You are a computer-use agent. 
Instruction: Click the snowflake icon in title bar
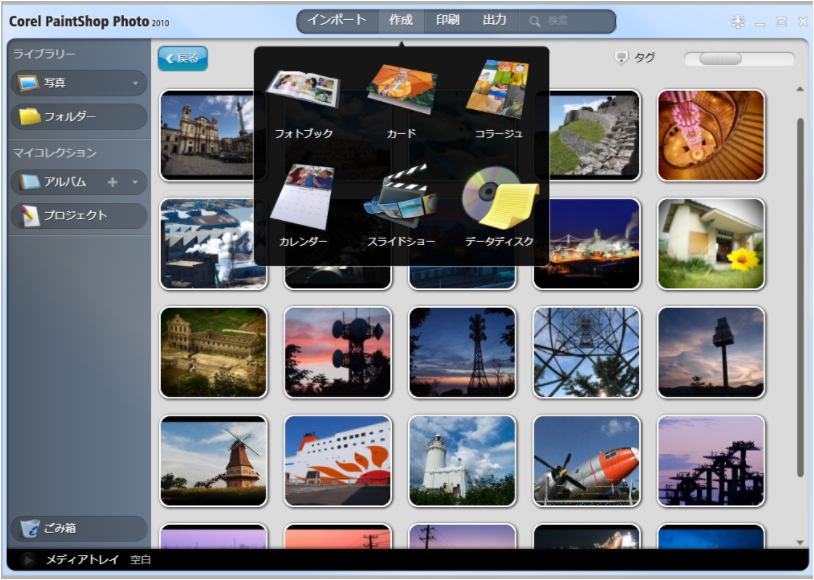tap(738, 22)
